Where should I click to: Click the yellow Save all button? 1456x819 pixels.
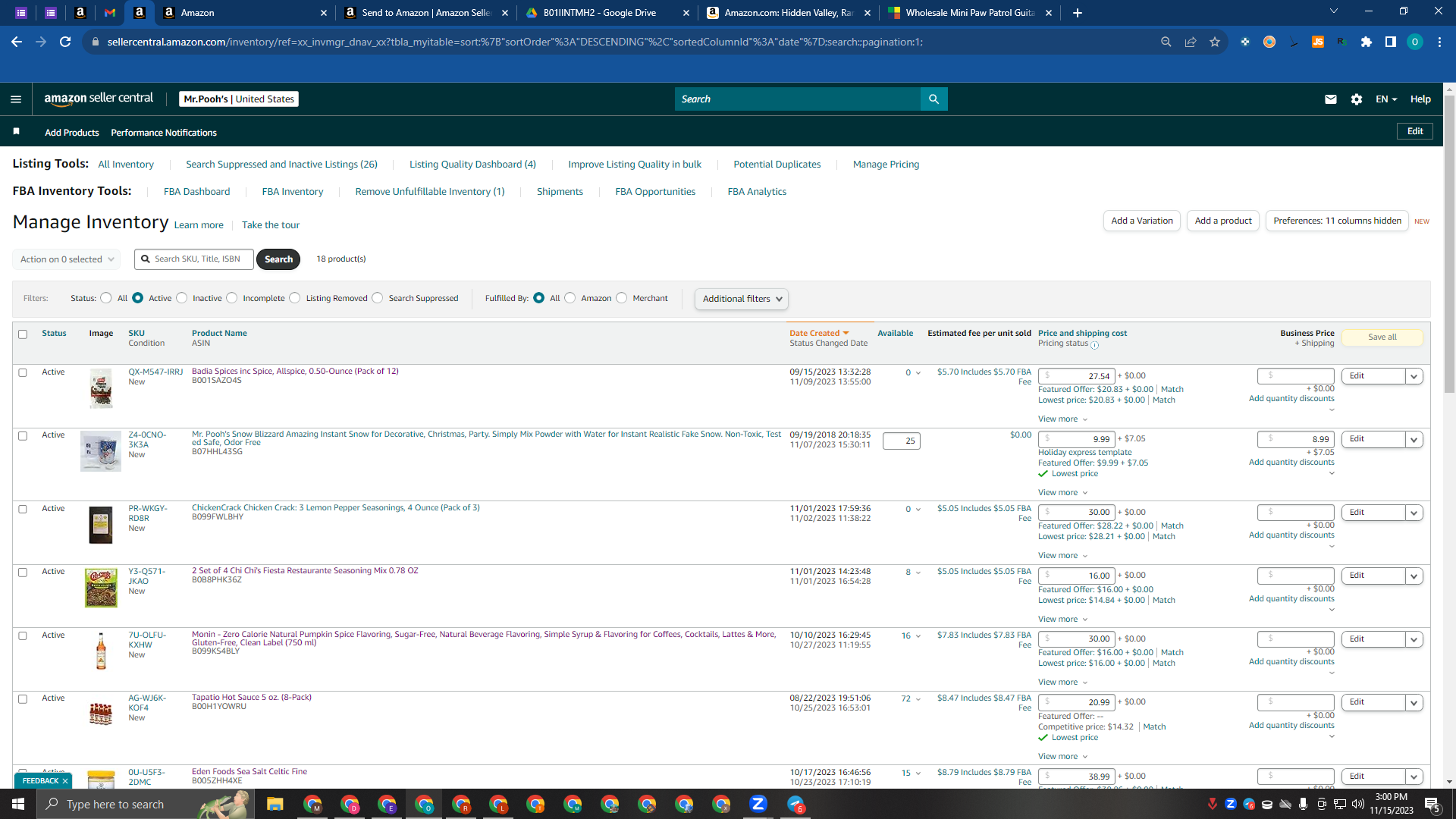(x=1382, y=337)
